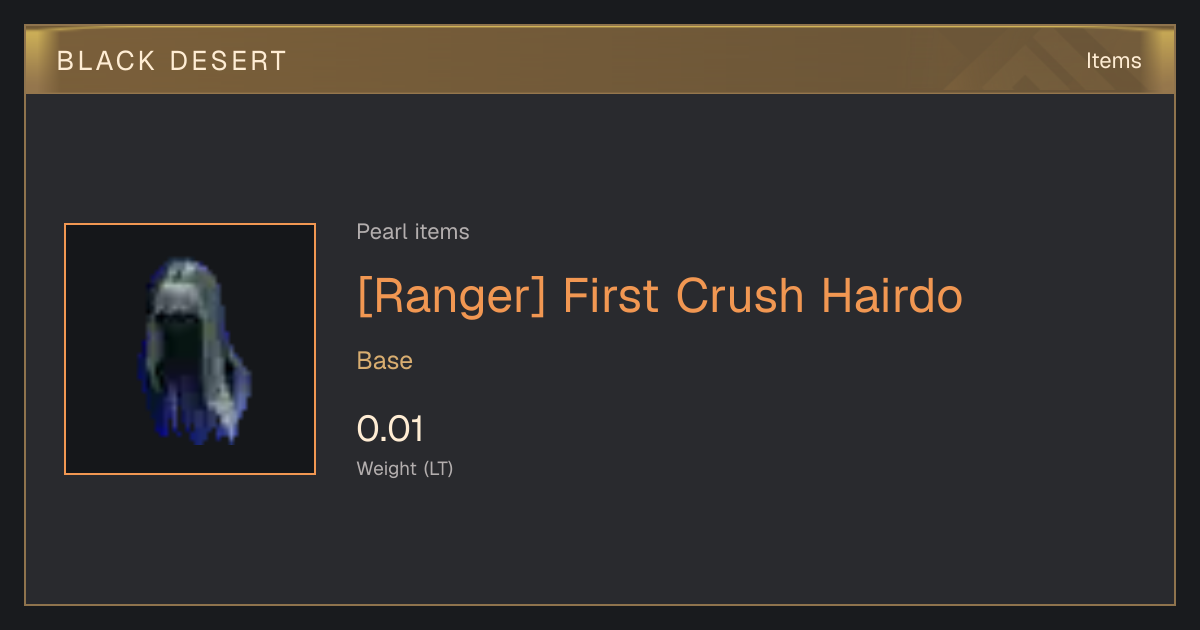Click the Weight (LT) caption

405,468
